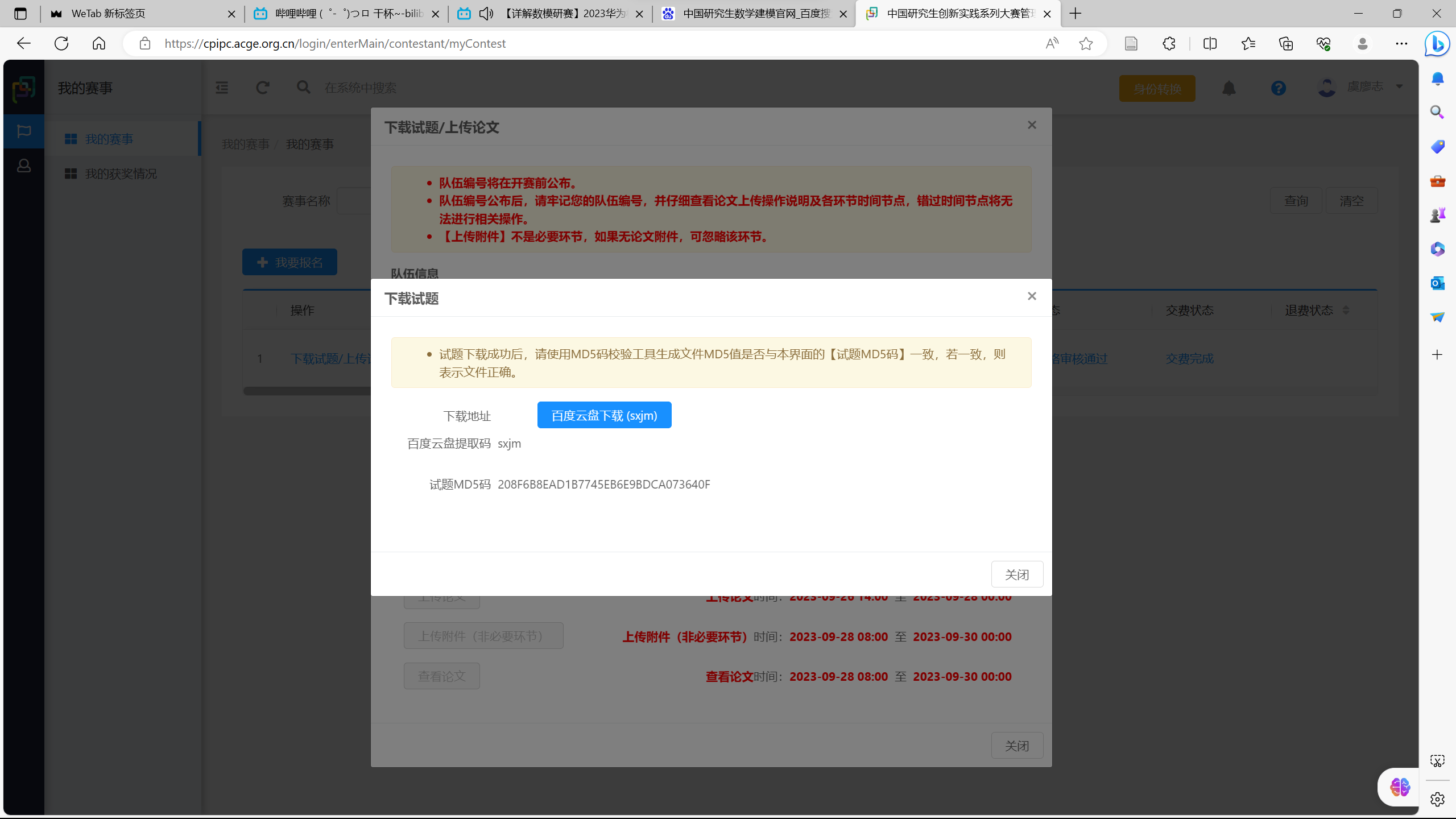This screenshot has width=1456, height=819.
Task: Click the 查看论文 button
Action: pos(442,676)
